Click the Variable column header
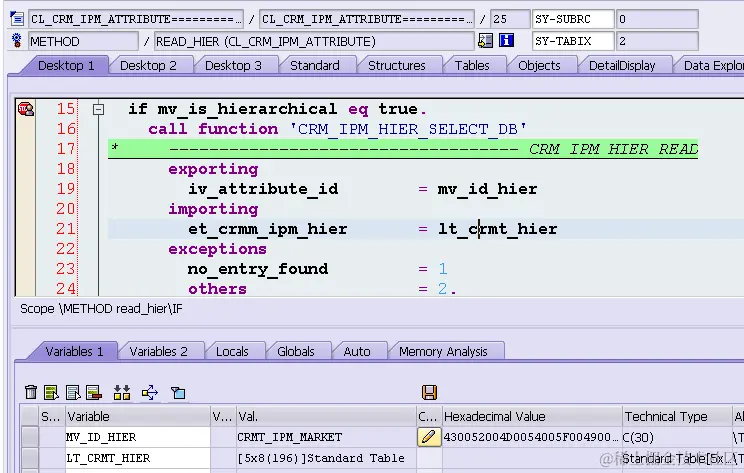744x473 pixels. point(138,417)
